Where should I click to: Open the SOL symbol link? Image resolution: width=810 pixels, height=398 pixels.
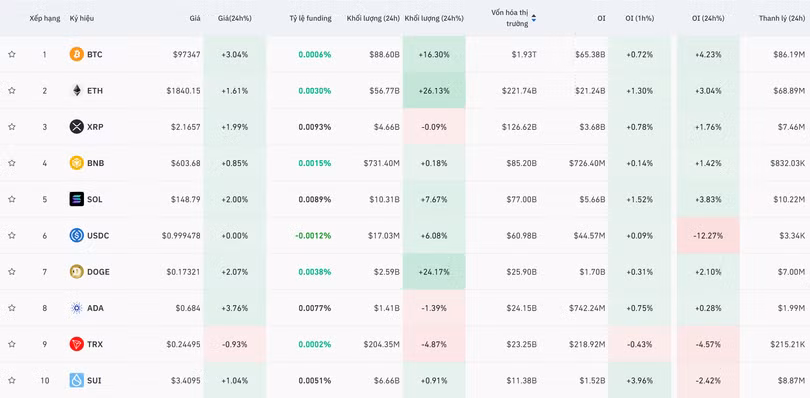pyautogui.click(x=95, y=199)
